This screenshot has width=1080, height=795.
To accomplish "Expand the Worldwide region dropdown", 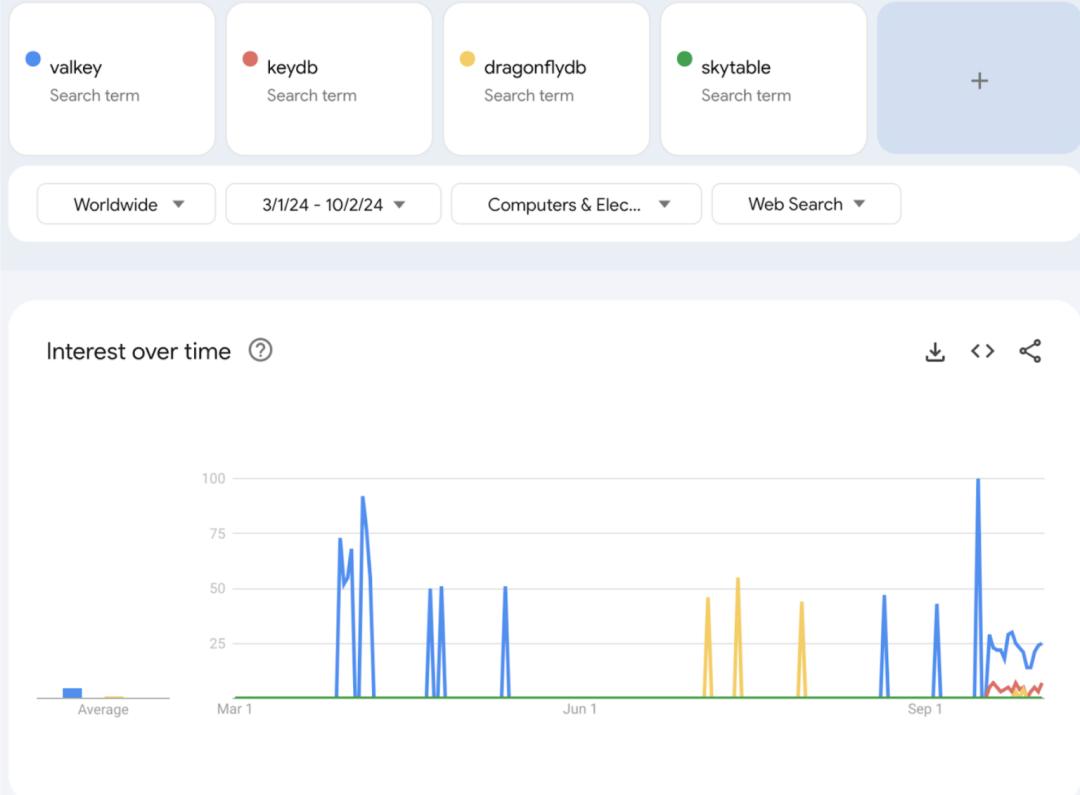I will point(126,204).
